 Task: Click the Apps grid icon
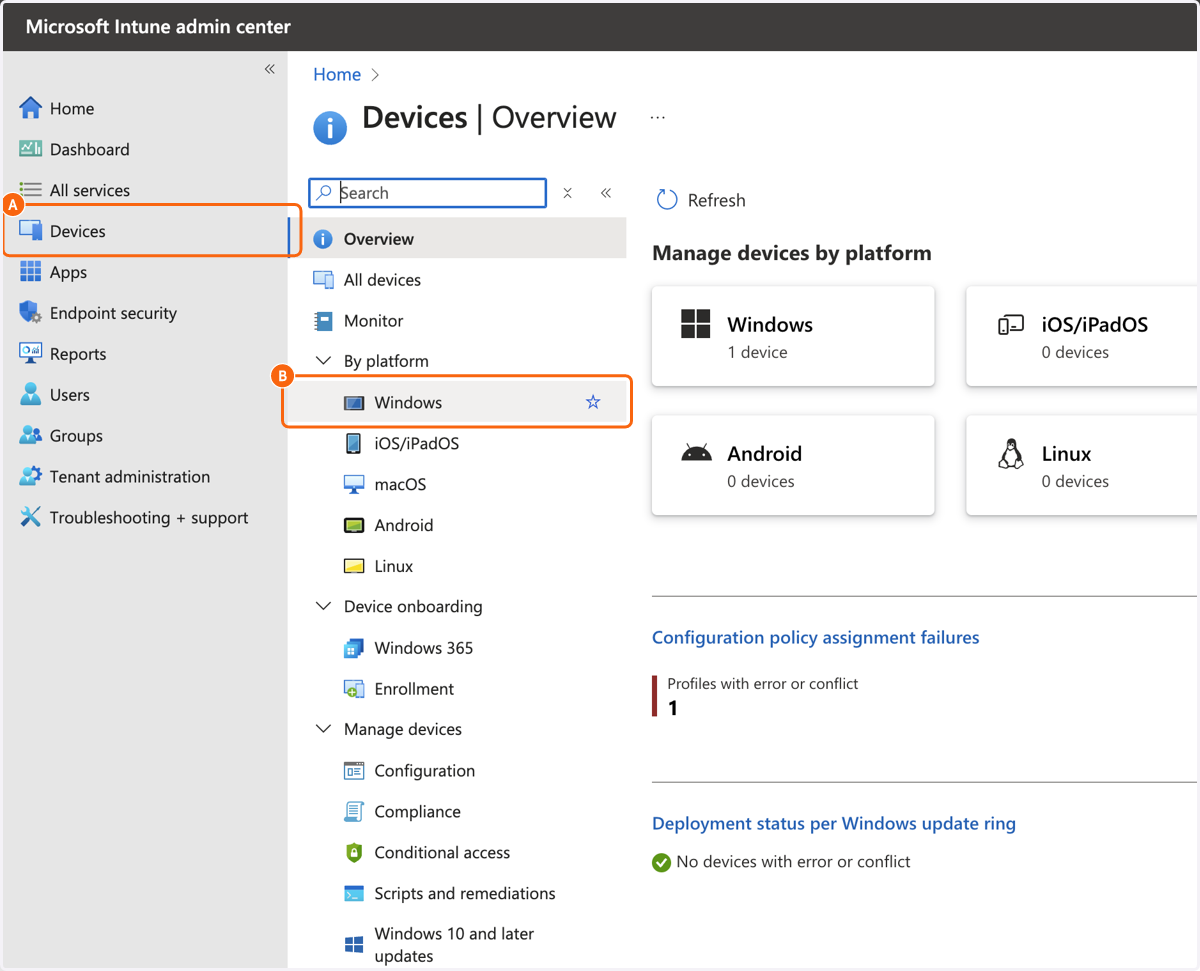point(31,272)
